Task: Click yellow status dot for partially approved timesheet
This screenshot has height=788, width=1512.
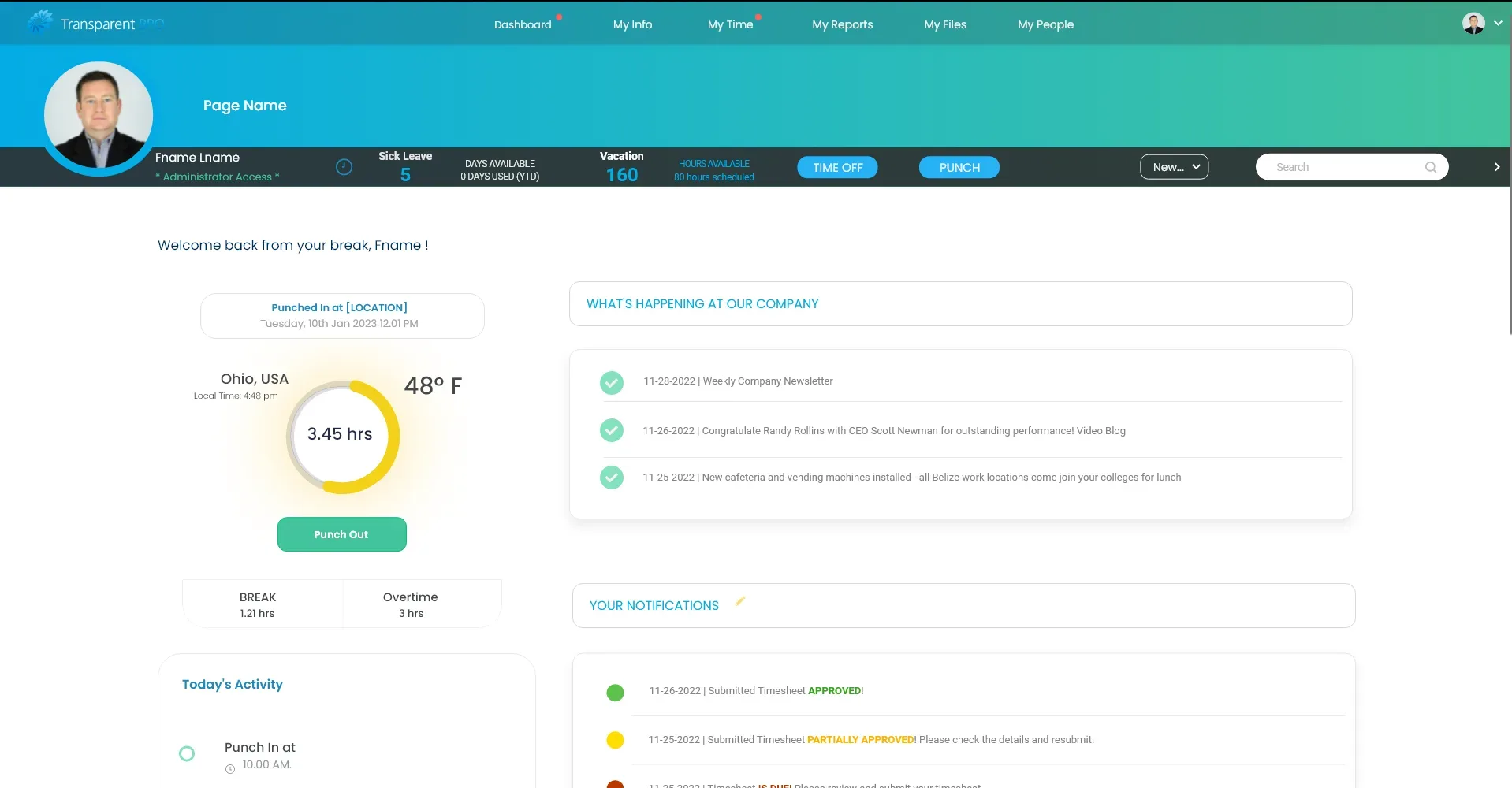Action: (615, 740)
